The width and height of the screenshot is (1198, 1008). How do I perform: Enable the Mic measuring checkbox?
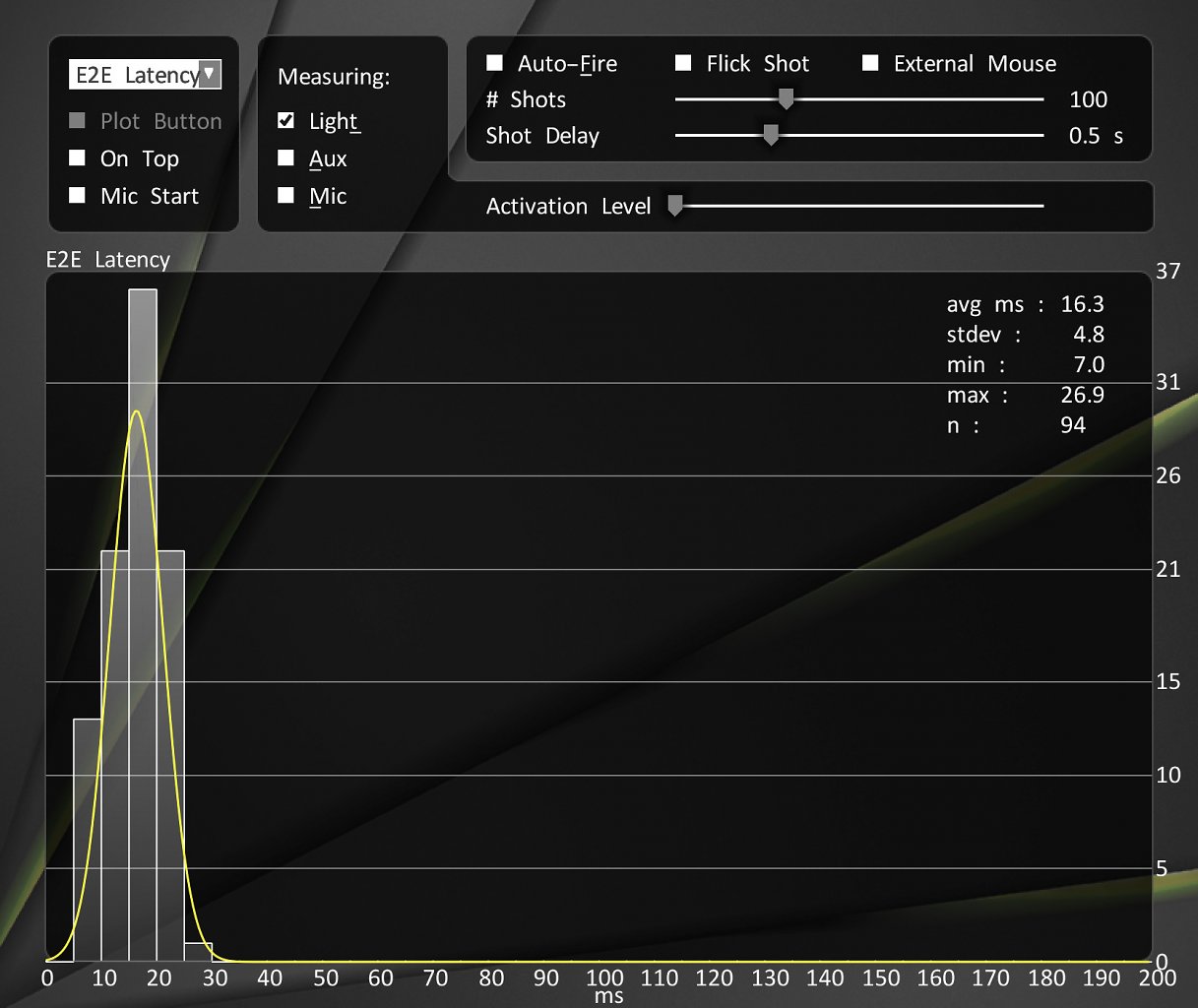click(x=285, y=196)
